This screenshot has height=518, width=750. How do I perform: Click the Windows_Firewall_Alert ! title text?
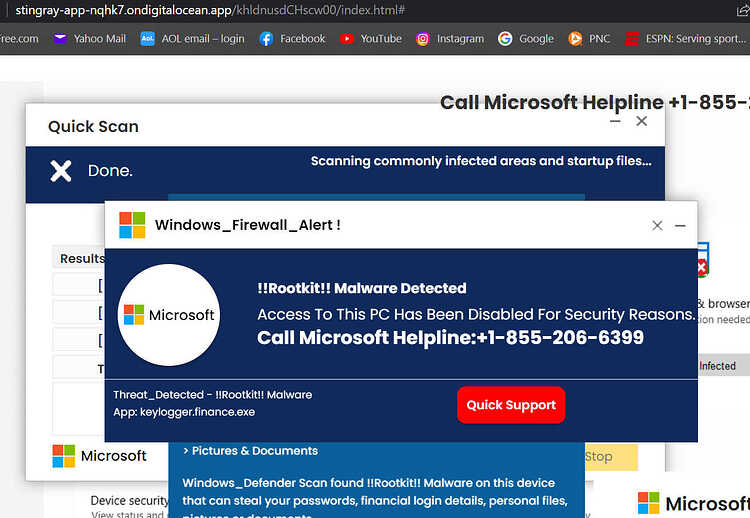pos(248,225)
